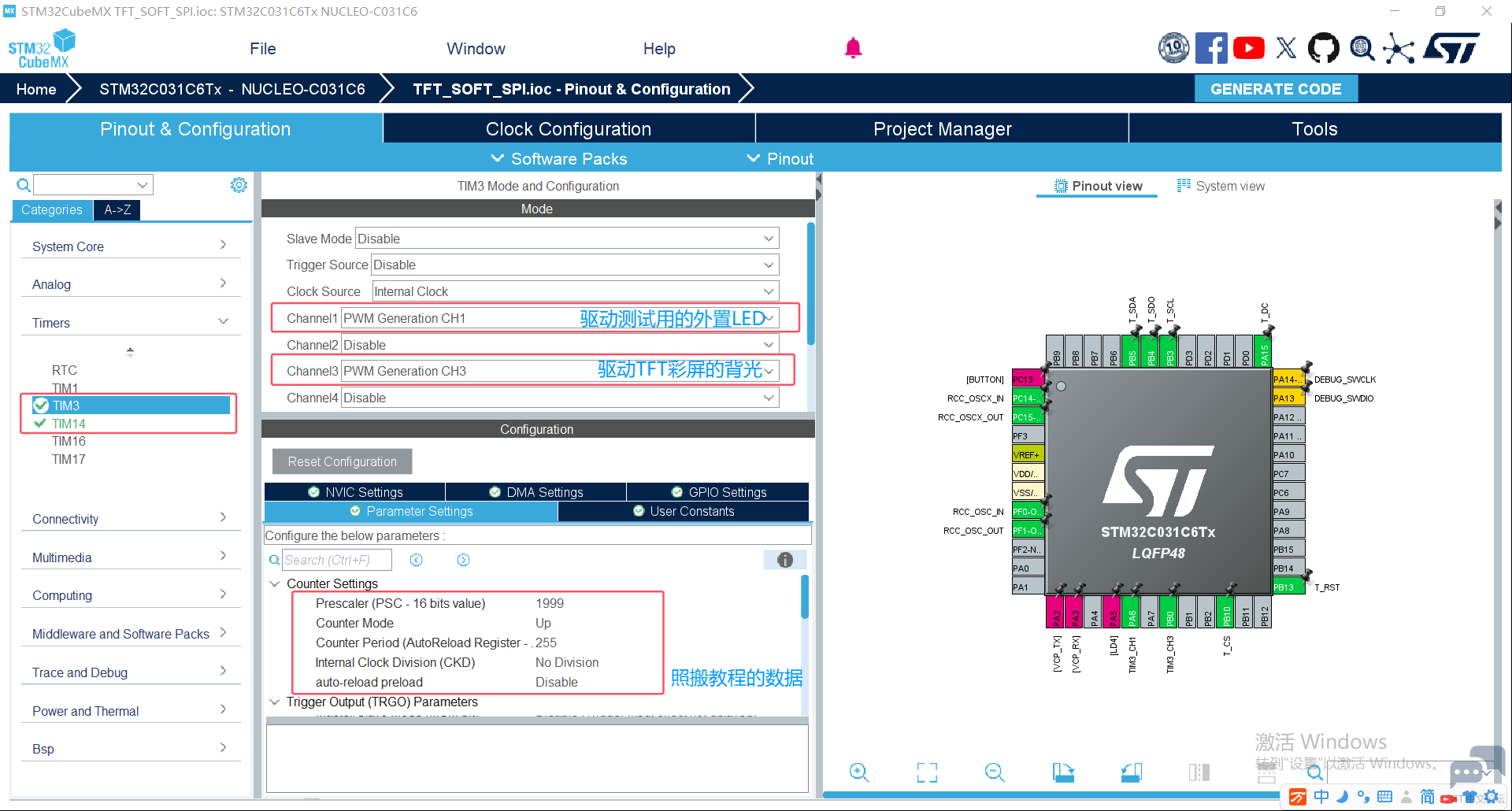Zoom in on the pinout view
The width and height of the screenshot is (1512, 811).
[859, 772]
